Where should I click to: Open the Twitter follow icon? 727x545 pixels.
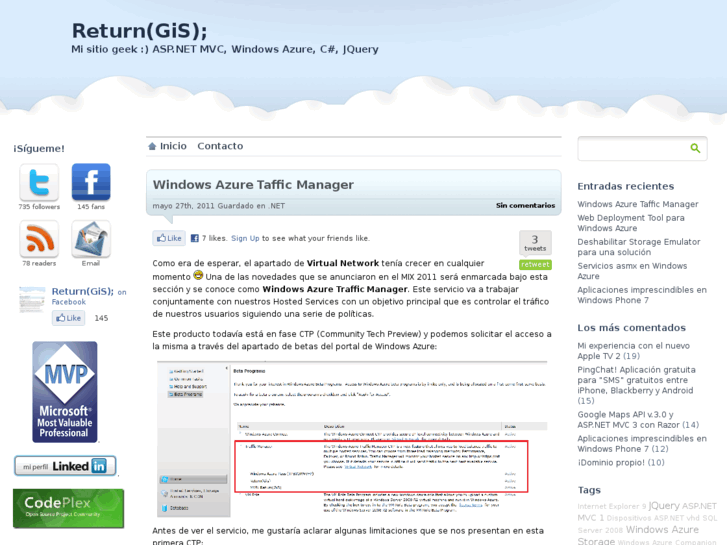click(x=39, y=182)
